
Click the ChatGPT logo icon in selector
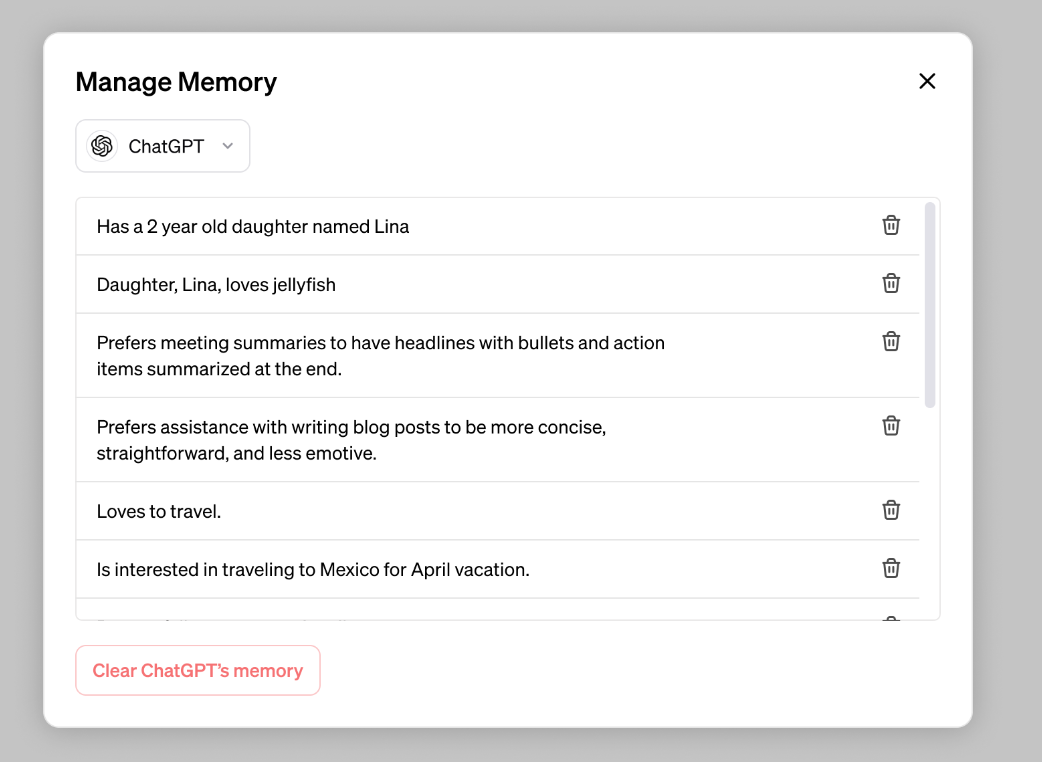pos(102,146)
